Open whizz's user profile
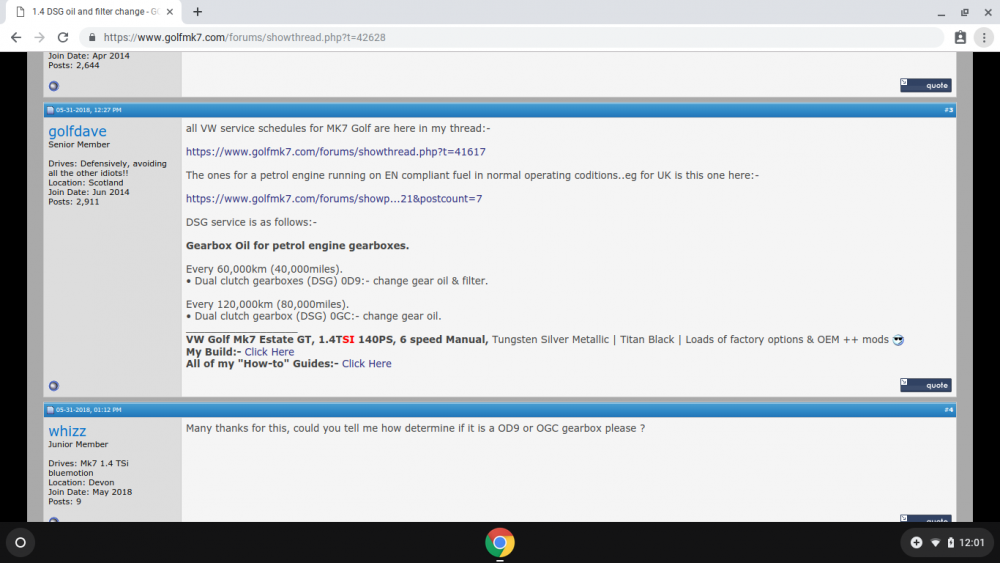The image size is (1000, 563). pos(67,431)
